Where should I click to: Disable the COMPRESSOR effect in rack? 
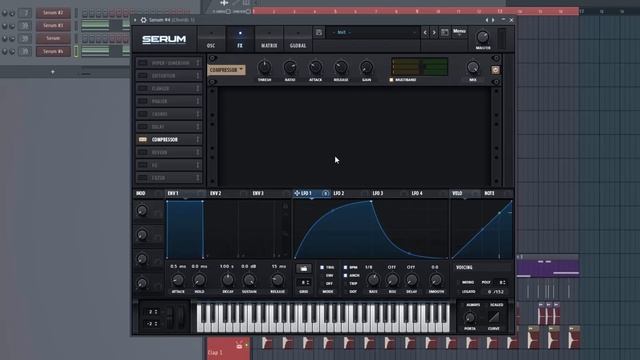pyautogui.click(x=142, y=140)
